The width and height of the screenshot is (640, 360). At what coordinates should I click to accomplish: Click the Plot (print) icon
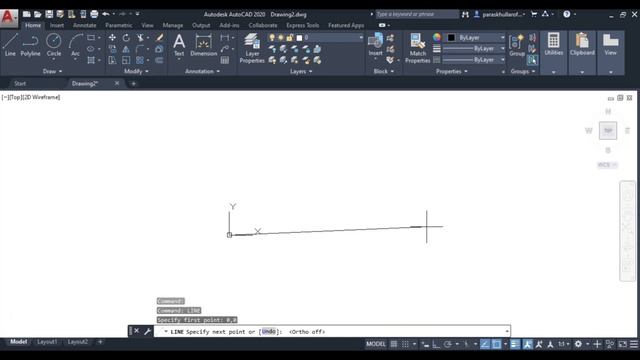click(x=94, y=14)
